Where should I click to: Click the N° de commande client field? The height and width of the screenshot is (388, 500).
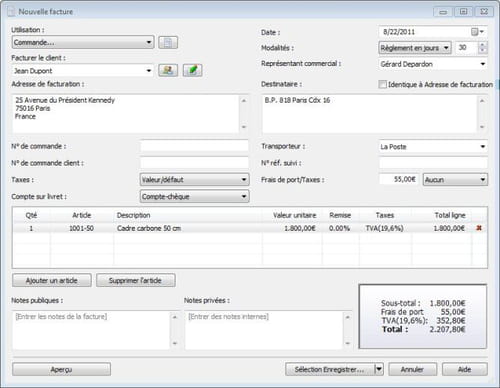click(194, 163)
